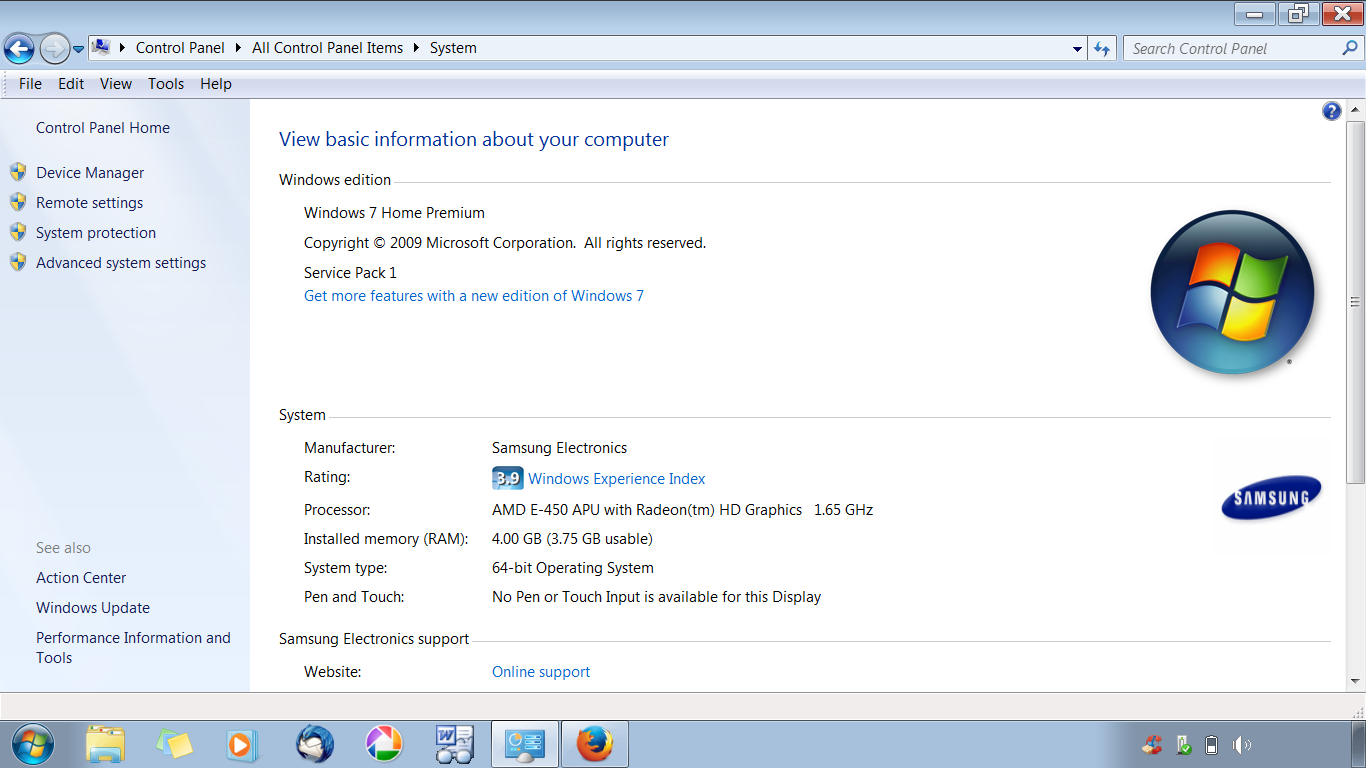
Task: Click the CCleaner icon in system tray
Action: tap(1153, 745)
